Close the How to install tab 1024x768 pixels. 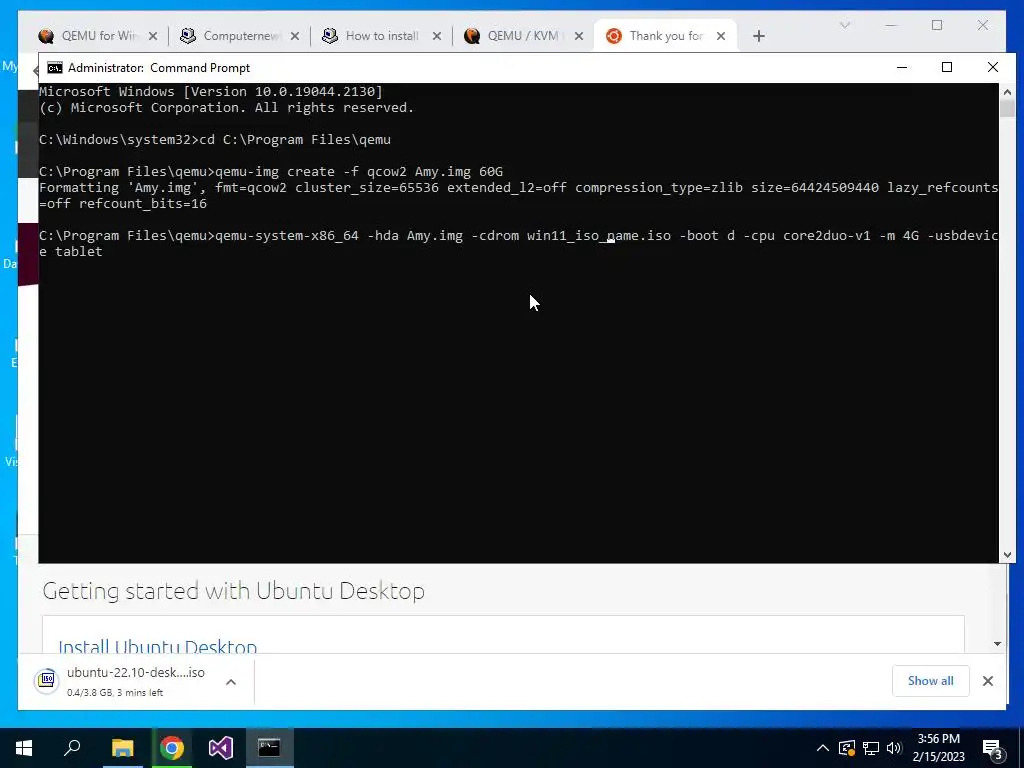[437, 36]
